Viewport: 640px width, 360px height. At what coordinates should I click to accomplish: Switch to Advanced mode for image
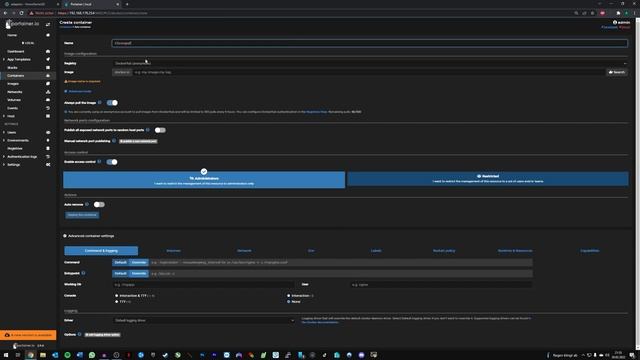coord(78,91)
